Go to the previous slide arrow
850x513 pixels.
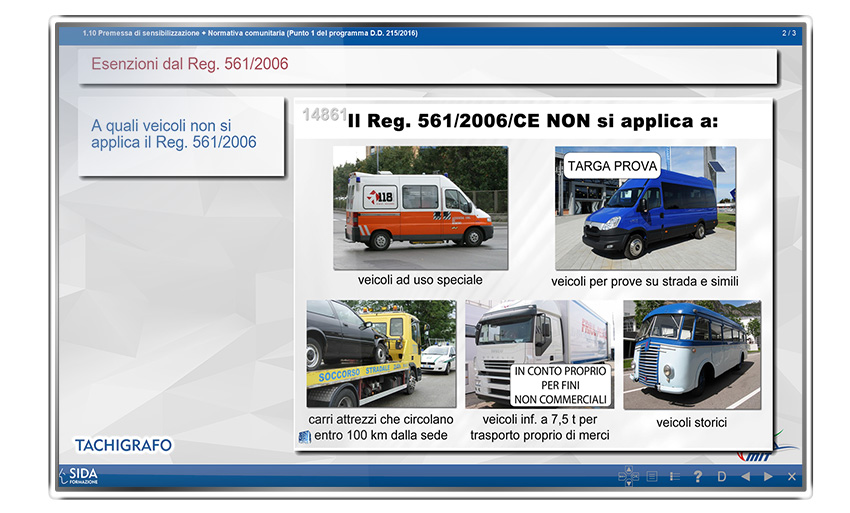click(745, 477)
